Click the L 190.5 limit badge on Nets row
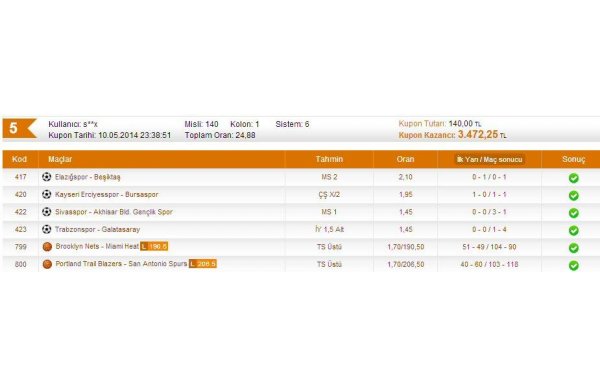Viewport: 600px width, 385px height. pos(154,246)
